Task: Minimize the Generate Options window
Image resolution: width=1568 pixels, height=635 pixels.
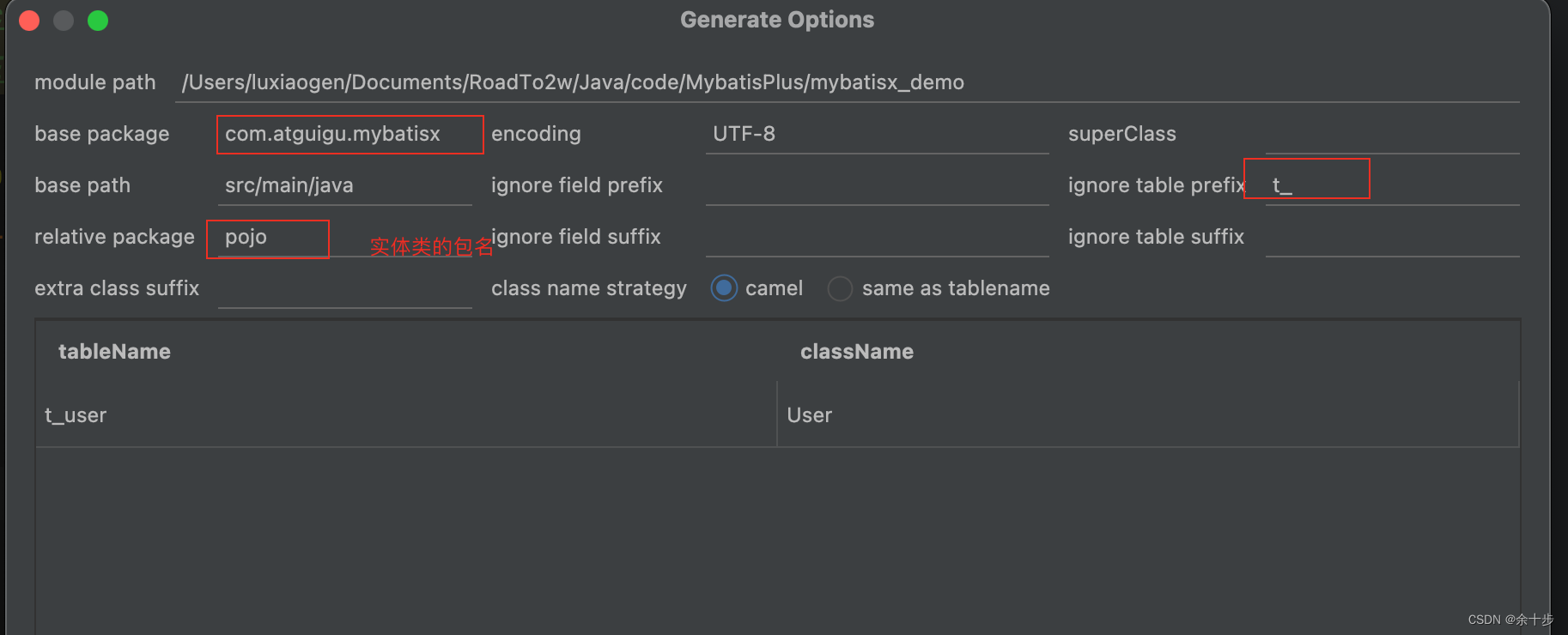Action: click(x=64, y=21)
